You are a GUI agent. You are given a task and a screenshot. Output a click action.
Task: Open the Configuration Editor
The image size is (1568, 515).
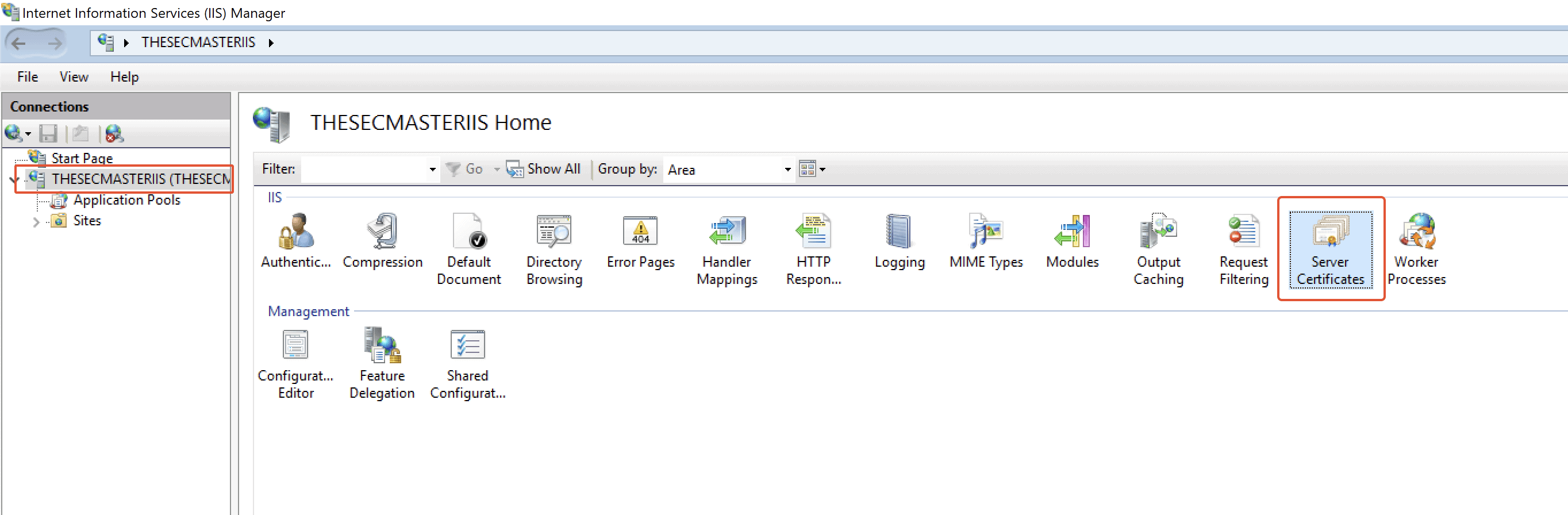point(296,364)
